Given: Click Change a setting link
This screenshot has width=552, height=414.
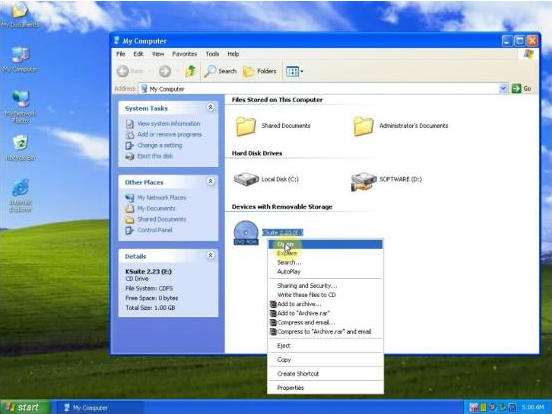Looking at the screenshot, I should [x=159, y=145].
